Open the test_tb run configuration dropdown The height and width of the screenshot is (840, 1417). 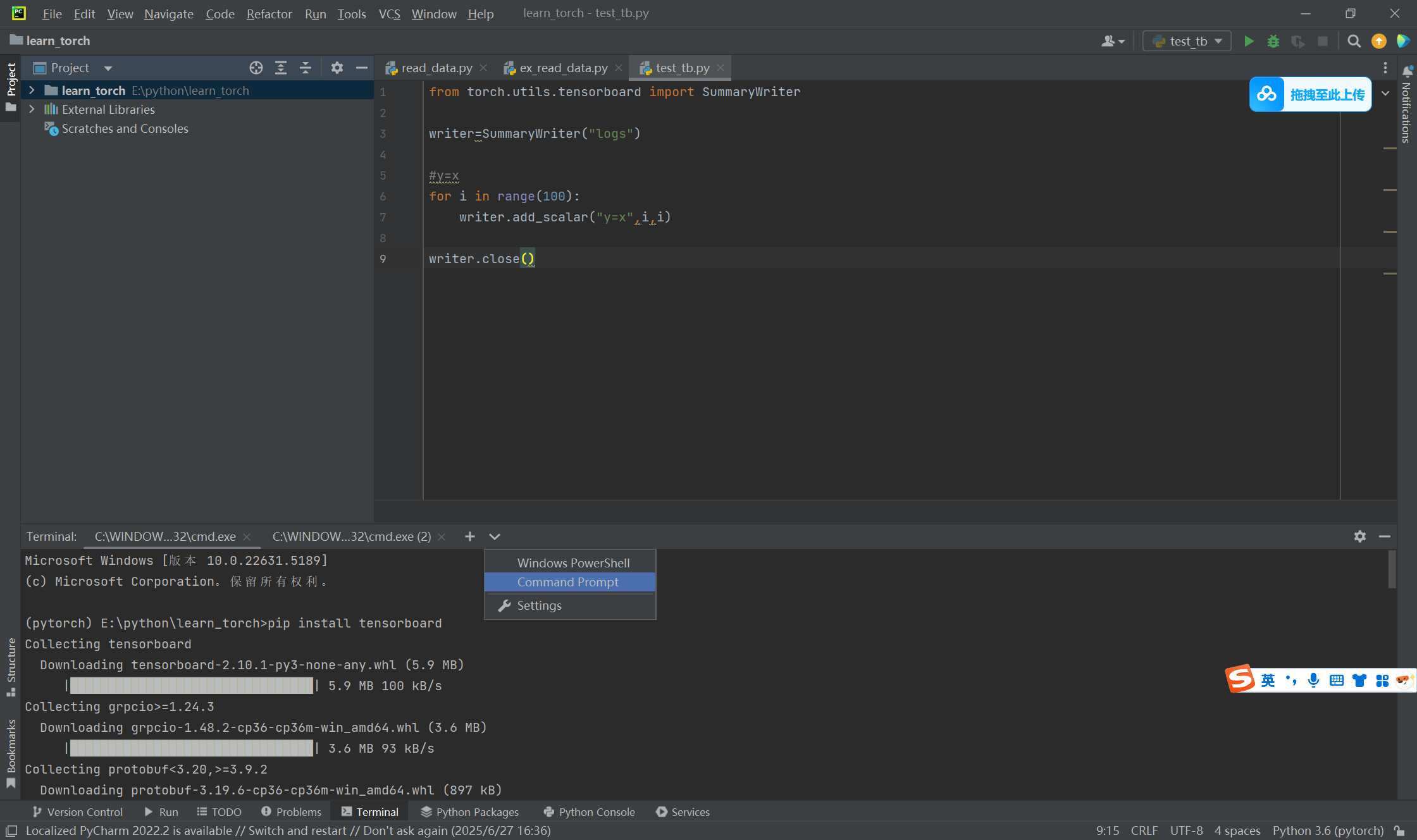click(x=1187, y=41)
